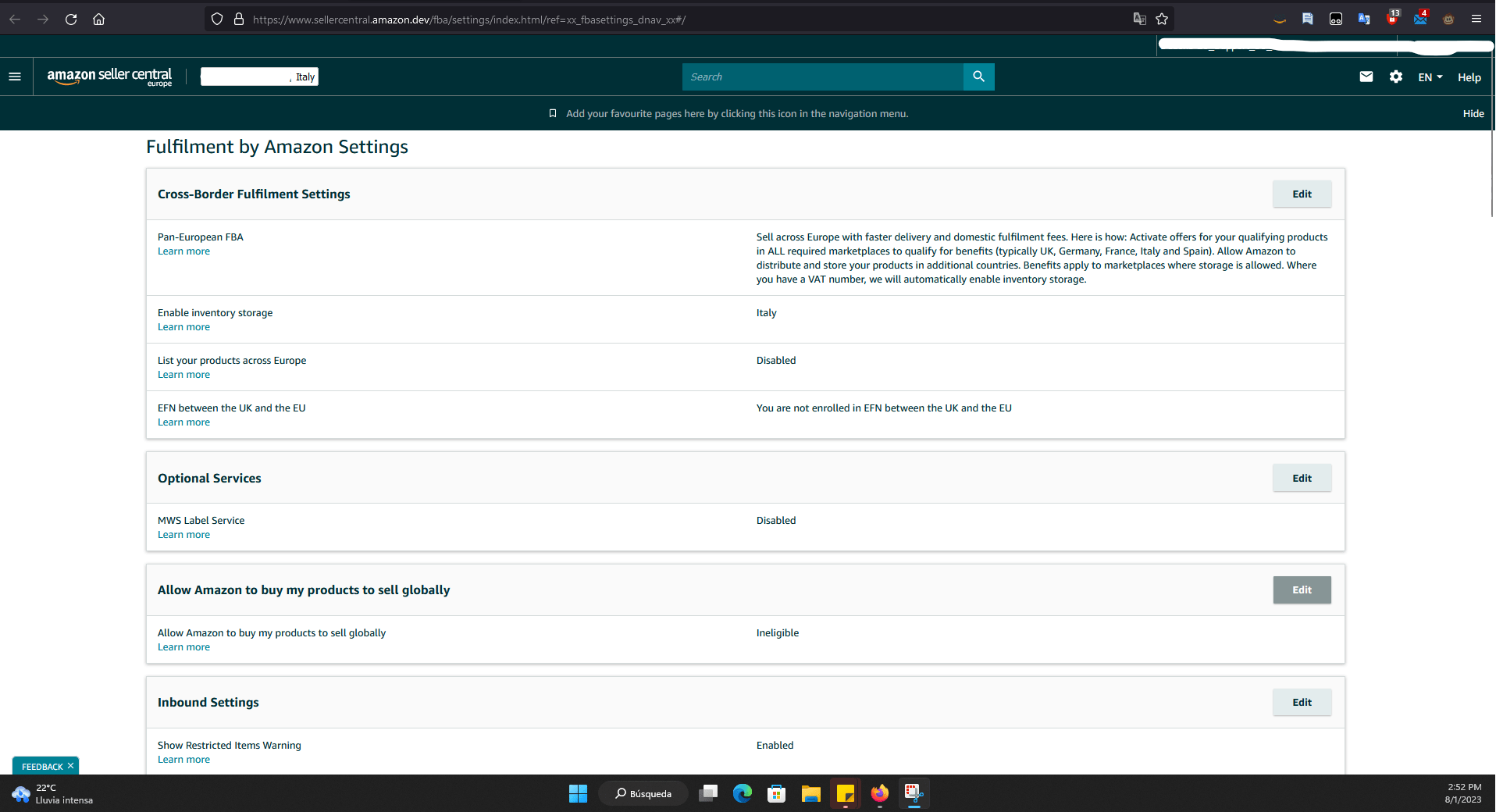Bookmark this page with the star icon

point(1162,20)
